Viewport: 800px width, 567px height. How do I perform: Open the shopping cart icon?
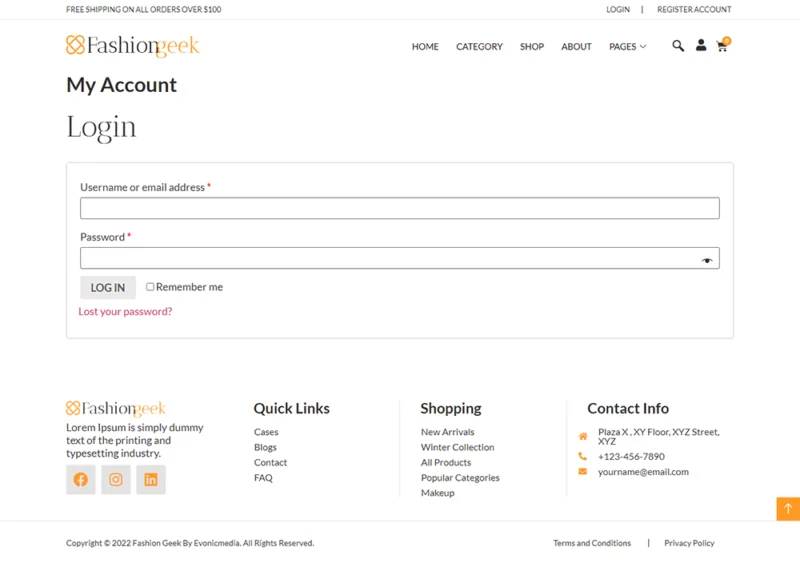click(723, 45)
